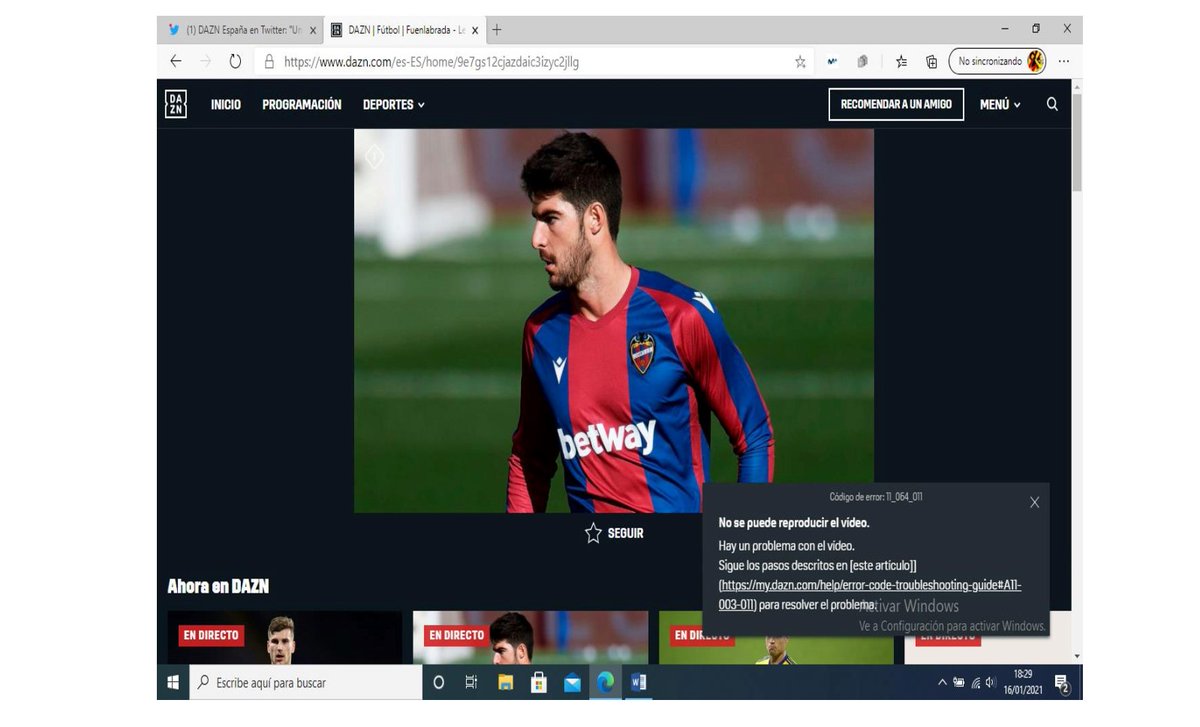The image size is (1200, 727).
Task: View site lock information icon
Action: coord(269,62)
